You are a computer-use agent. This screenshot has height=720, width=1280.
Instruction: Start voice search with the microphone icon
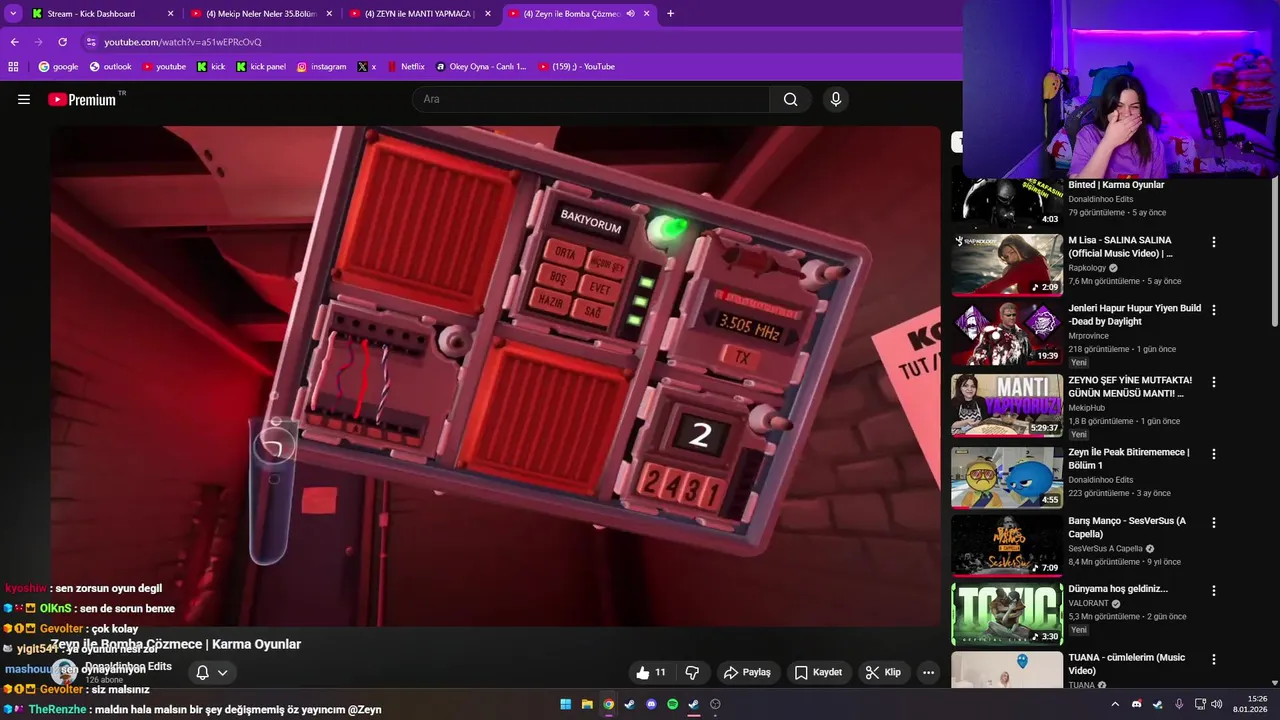click(x=836, y=99)
